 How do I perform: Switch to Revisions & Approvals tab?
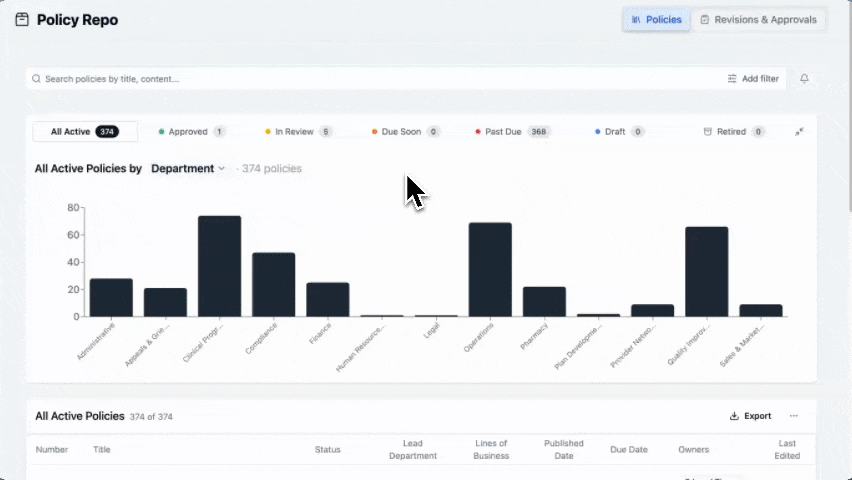759,20
